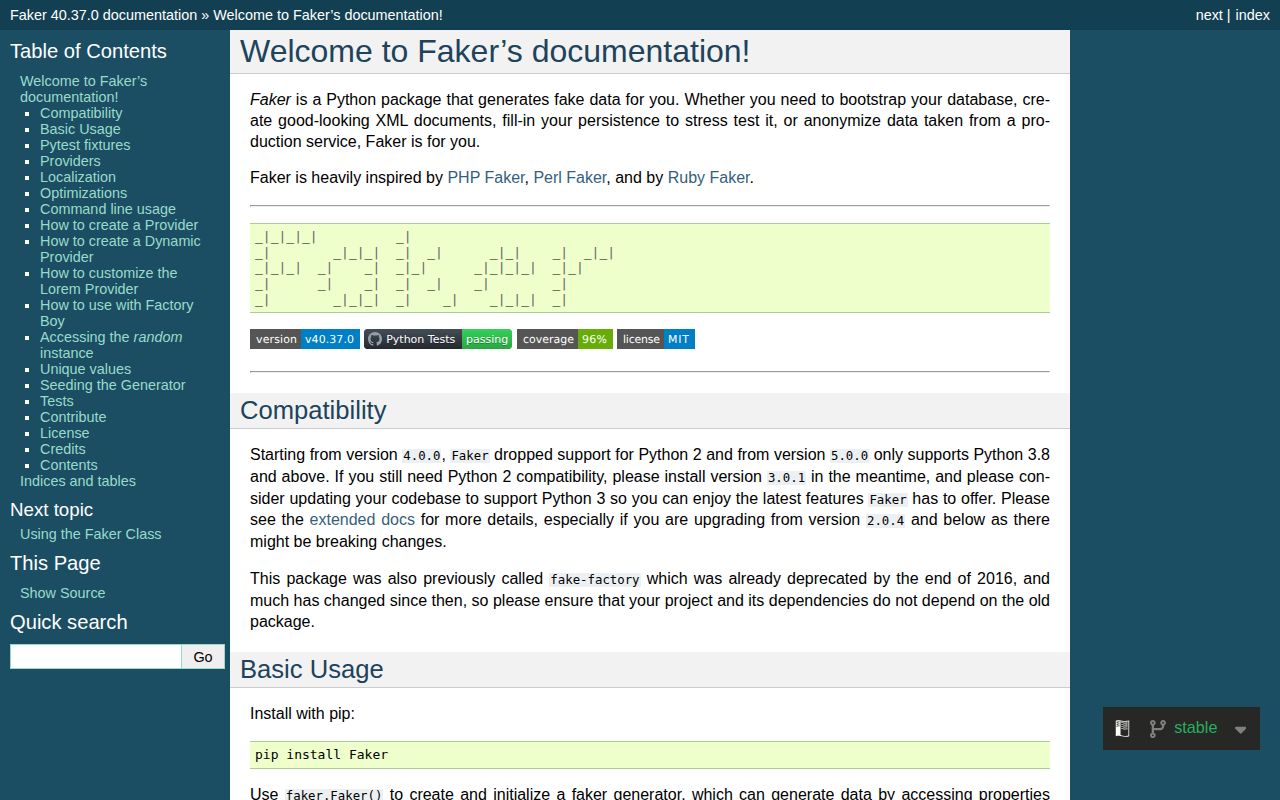Click the fake-factory inline code text
Image resolution: width=1280 pixels, height=800 pixels.
point(595,579)
